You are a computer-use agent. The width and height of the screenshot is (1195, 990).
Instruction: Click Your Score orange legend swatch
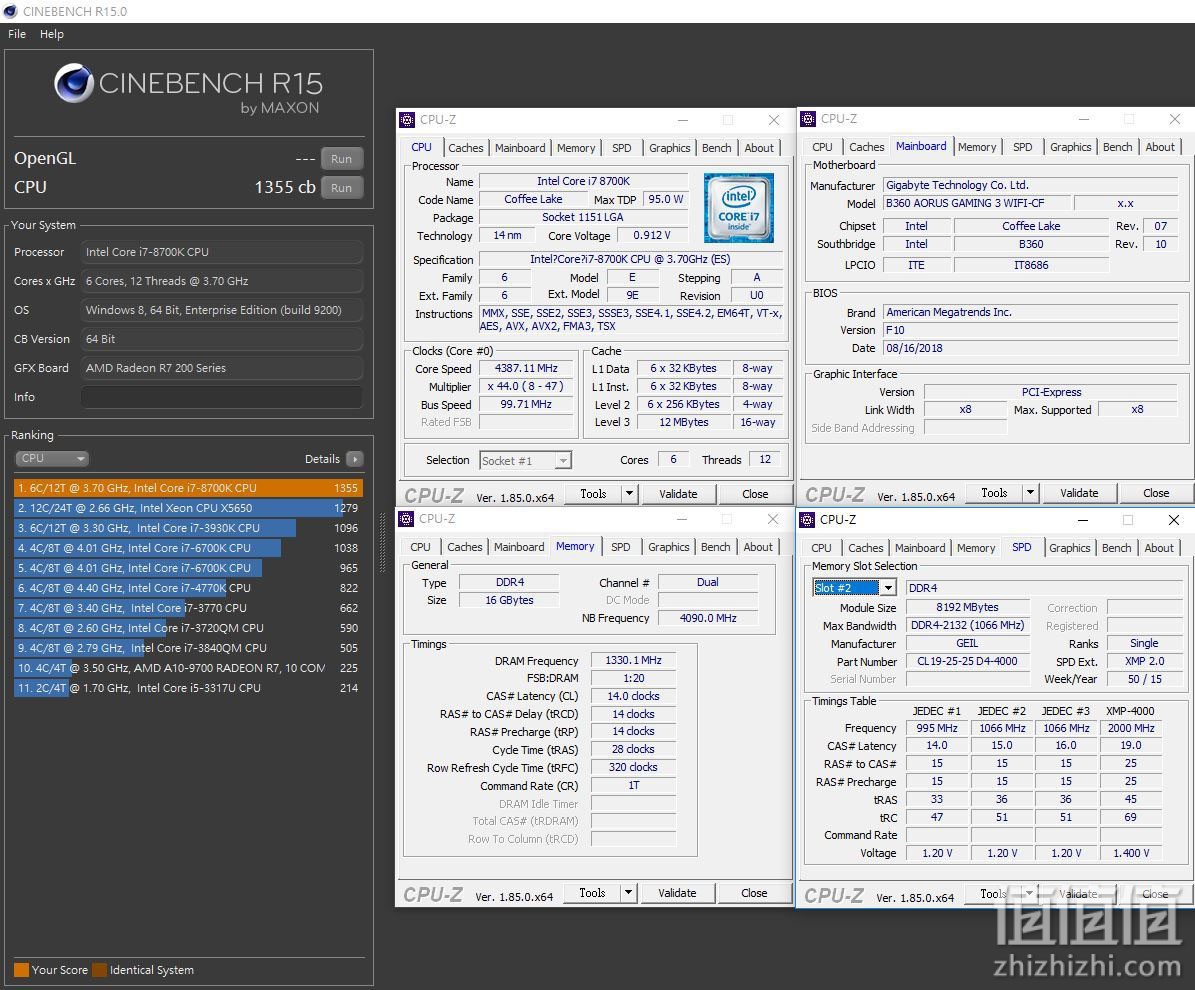[21, 970]
